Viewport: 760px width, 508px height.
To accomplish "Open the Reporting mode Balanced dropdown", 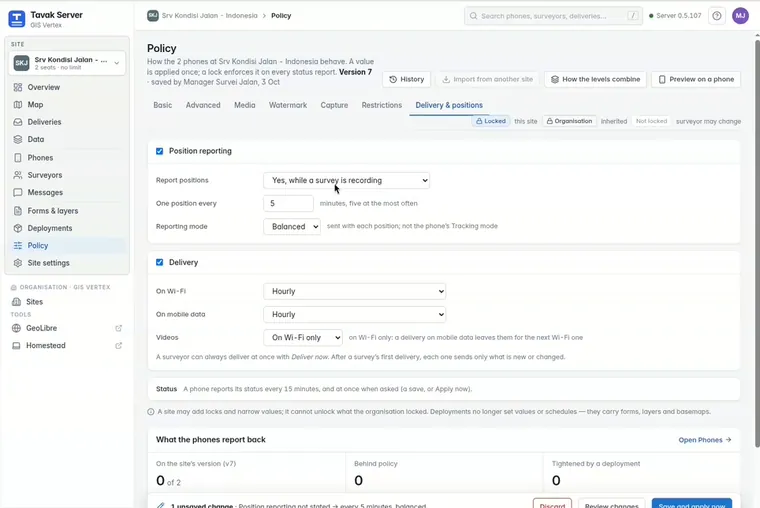I will click(x=292, y=226).
